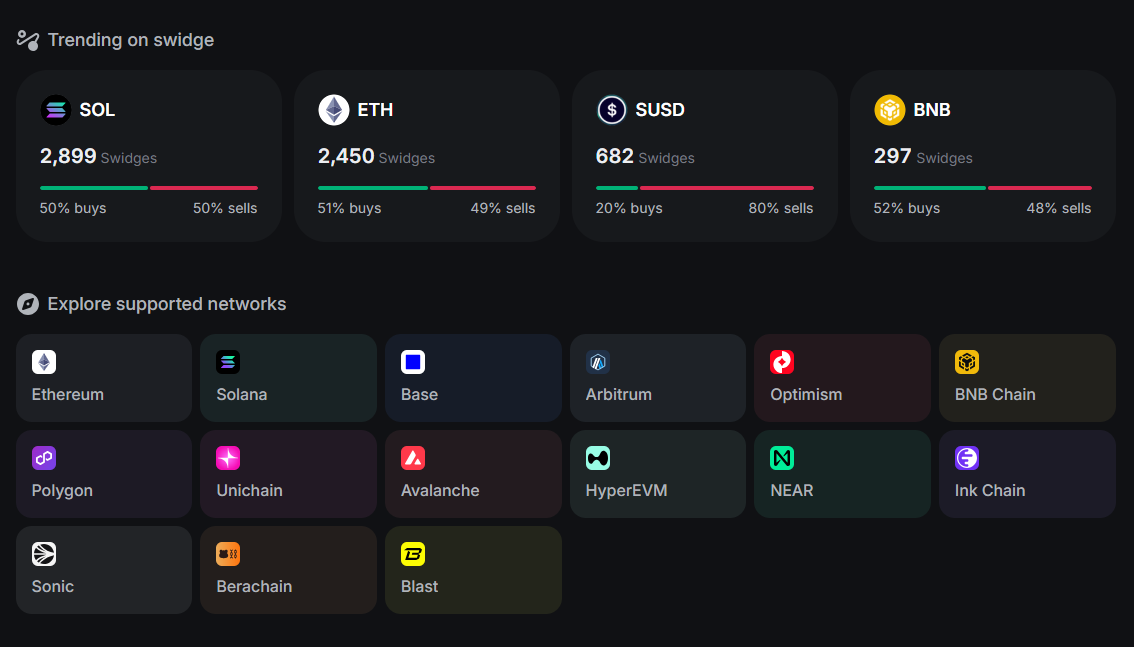Choose the BNB Chain network card

pos(1027,378)
